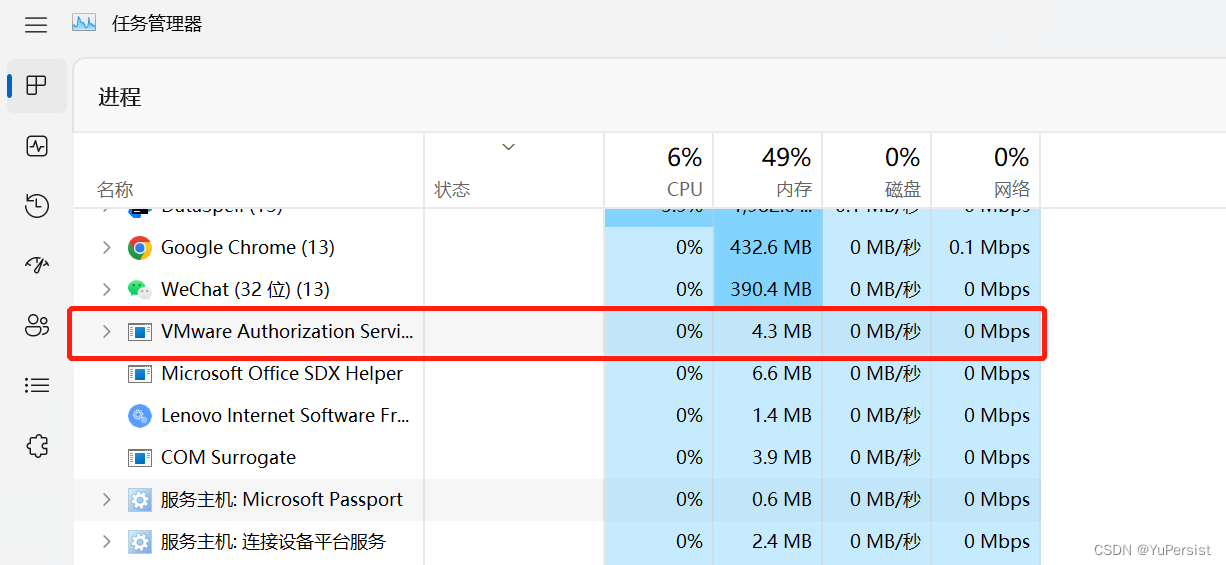Open the Performance page in sidebar
The image size is (1226, 565).
tap(37, 147)
